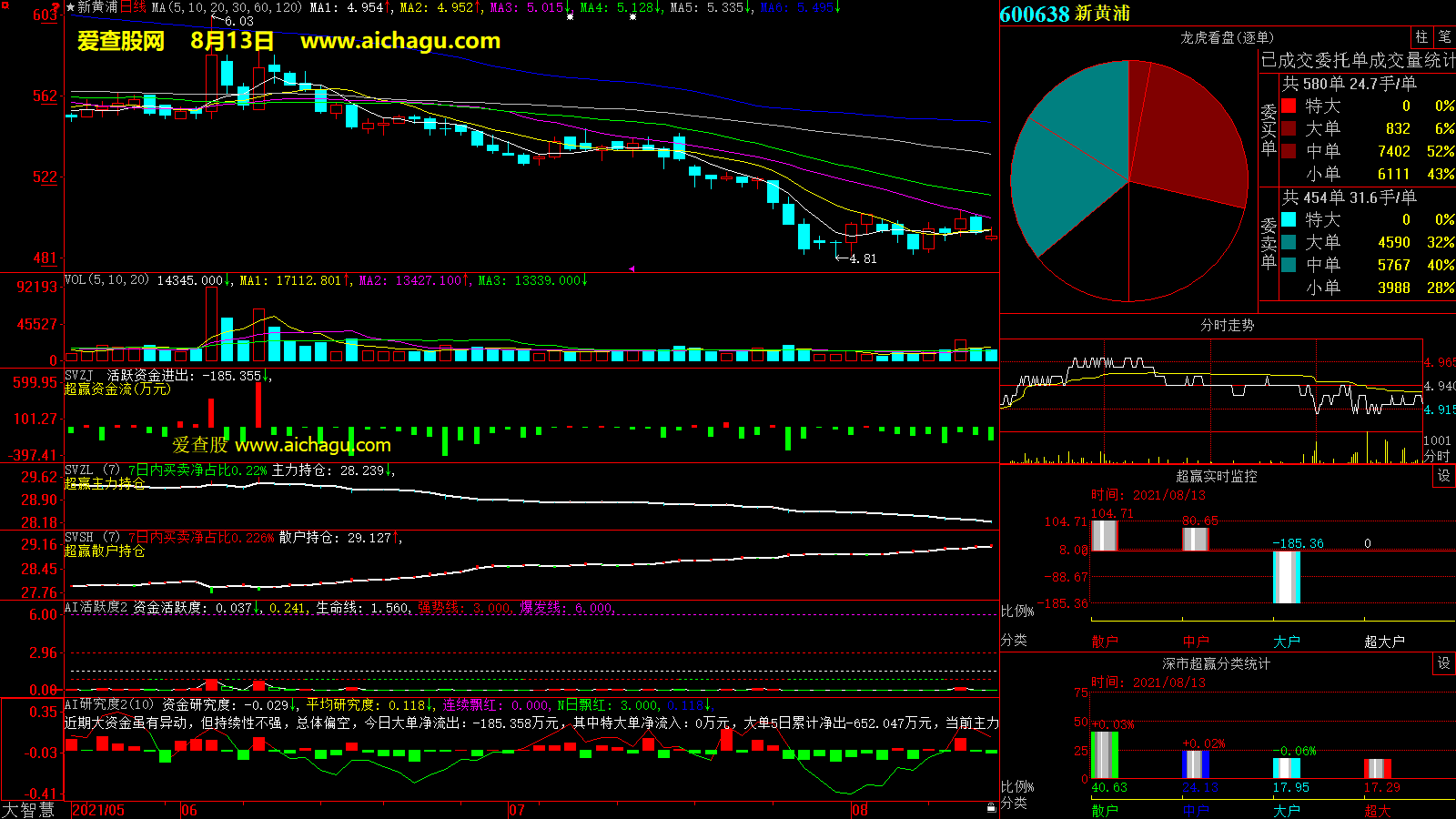Click the lock icon at bottom of chart

click(x=991, y=807)
